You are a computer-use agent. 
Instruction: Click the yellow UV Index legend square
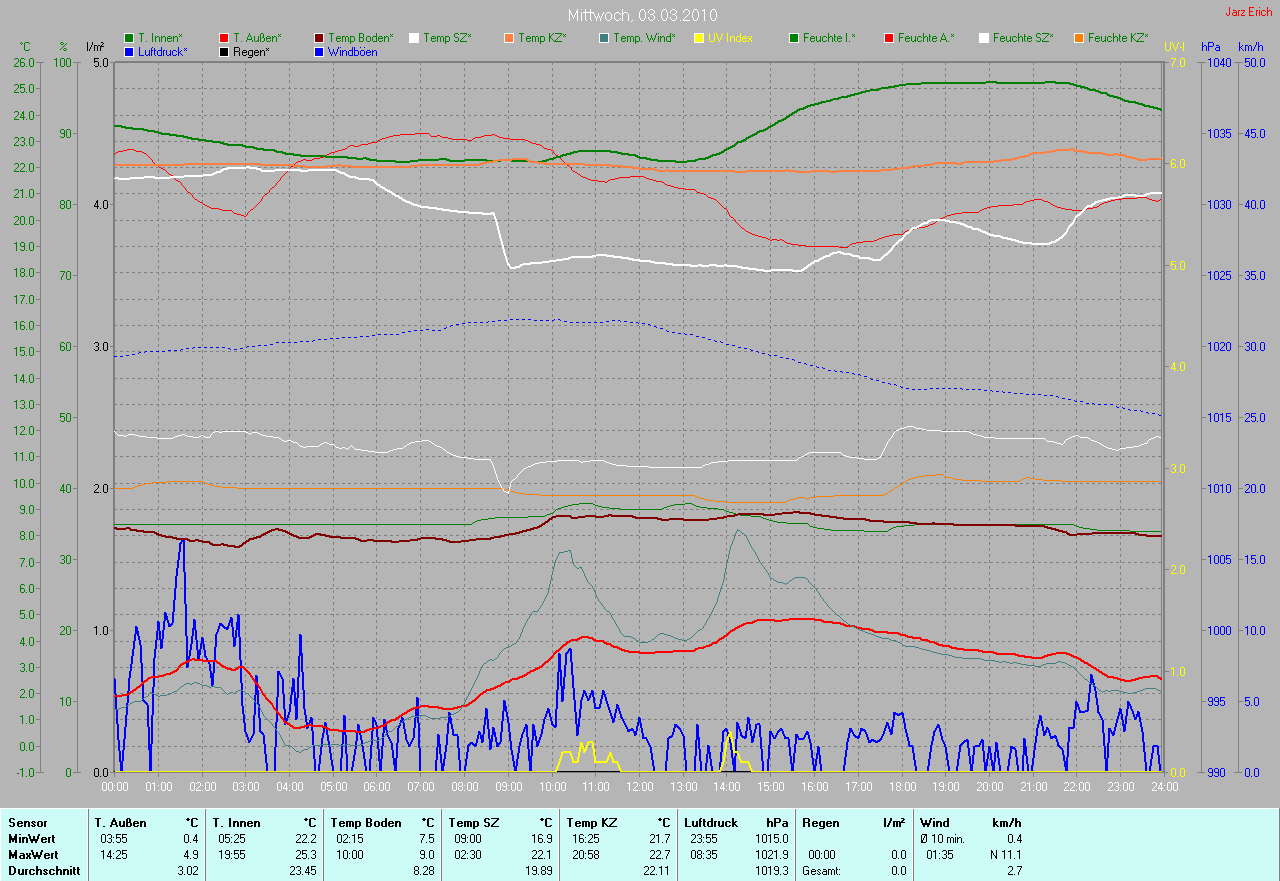(699, 38)
